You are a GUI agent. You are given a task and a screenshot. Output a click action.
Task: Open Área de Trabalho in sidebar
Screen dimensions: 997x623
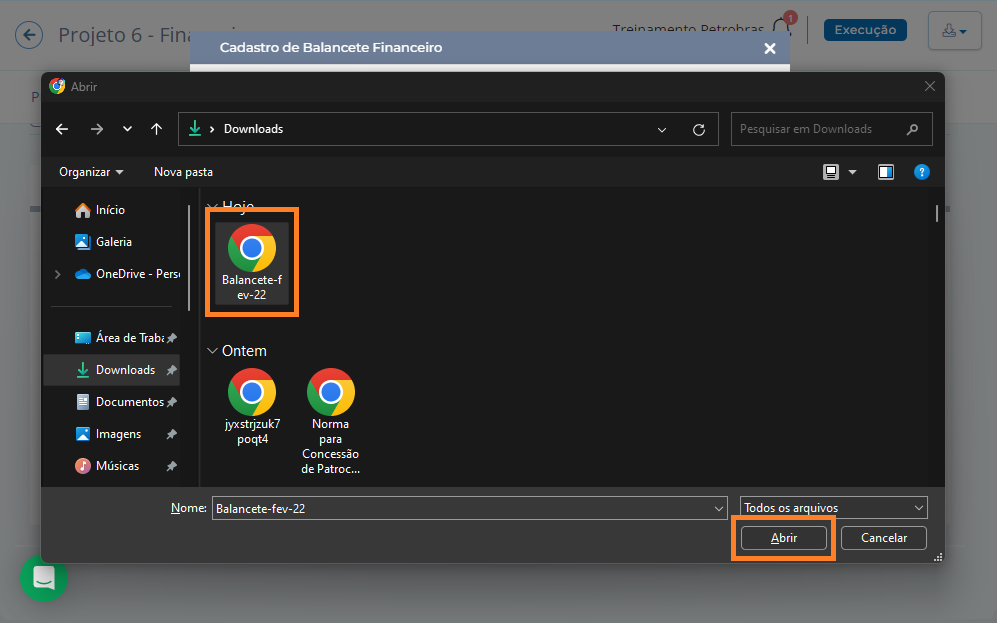point(119,338)
